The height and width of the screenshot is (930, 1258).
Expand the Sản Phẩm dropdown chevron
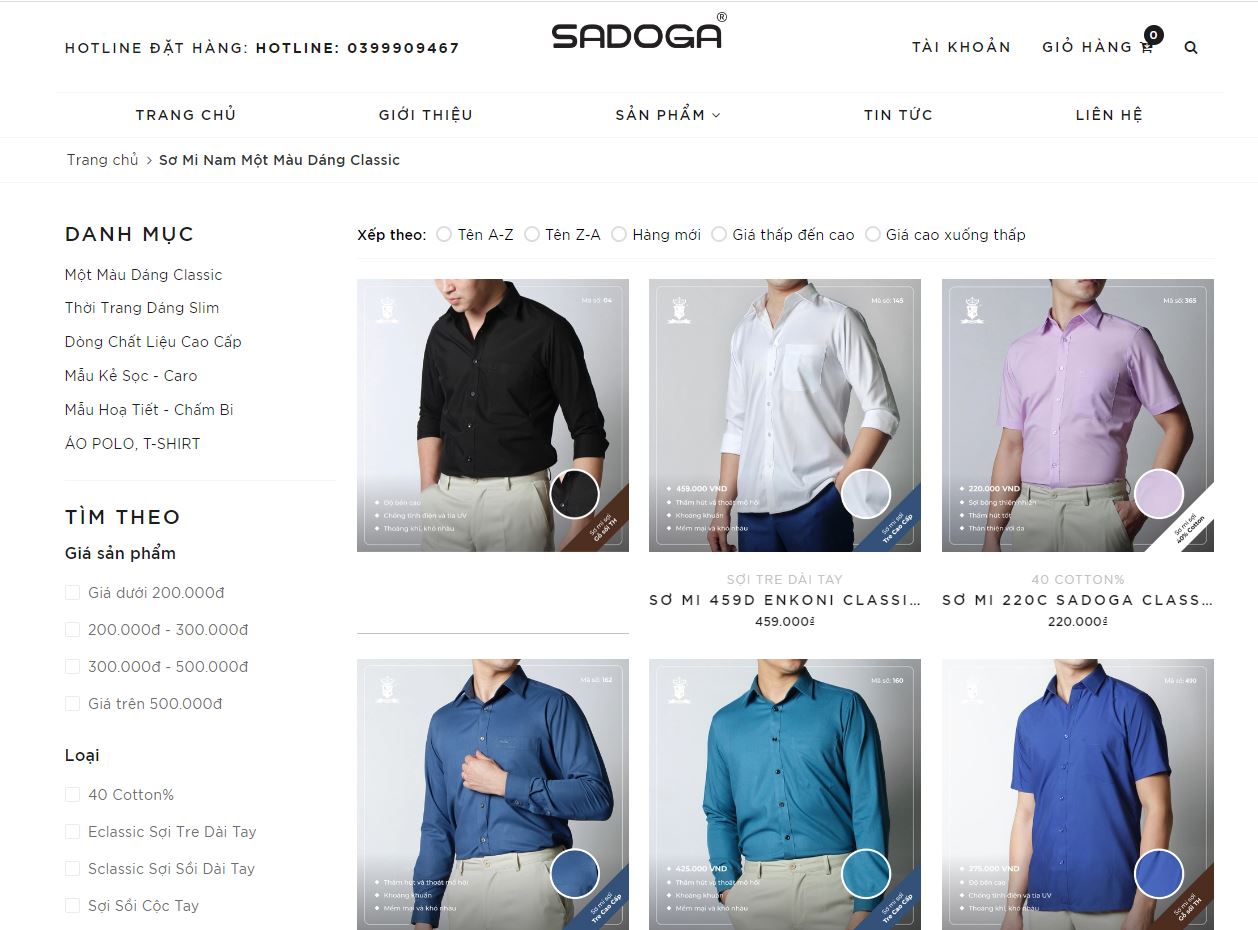click(x=716, y=115)
